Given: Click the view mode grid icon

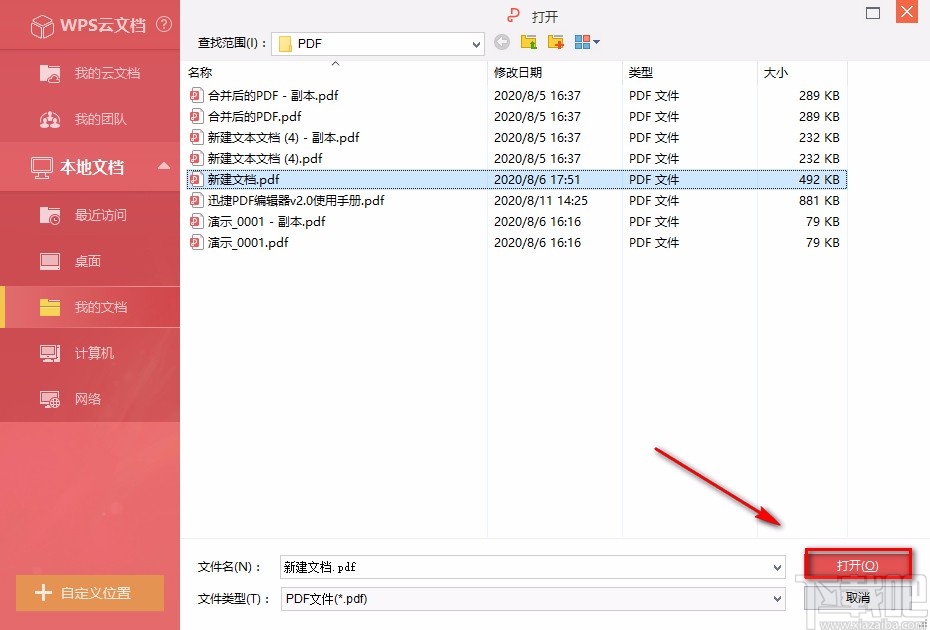Looking at the screenshot, I should click(x=580, y=42).
